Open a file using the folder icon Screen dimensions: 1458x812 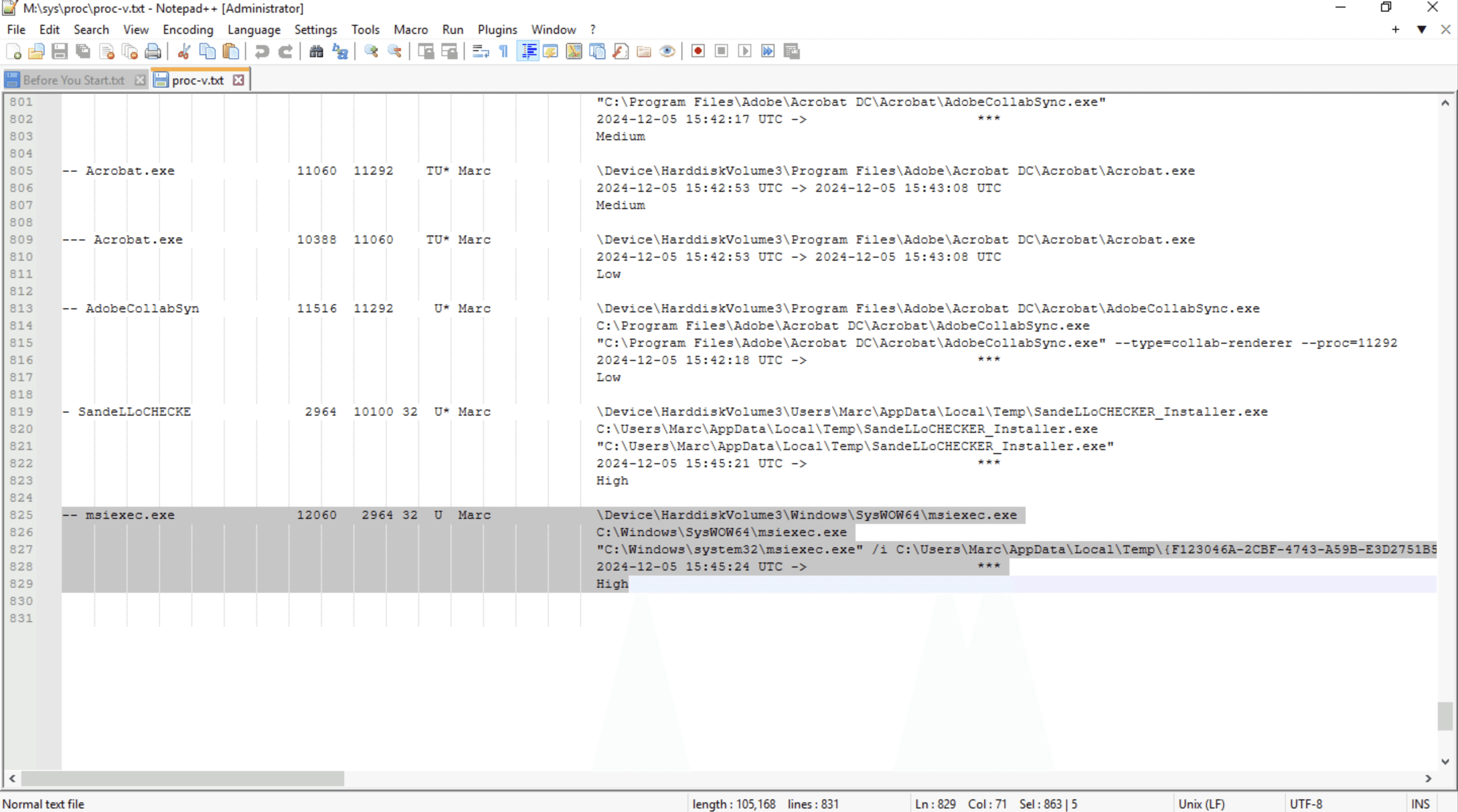tap(36, 52)
